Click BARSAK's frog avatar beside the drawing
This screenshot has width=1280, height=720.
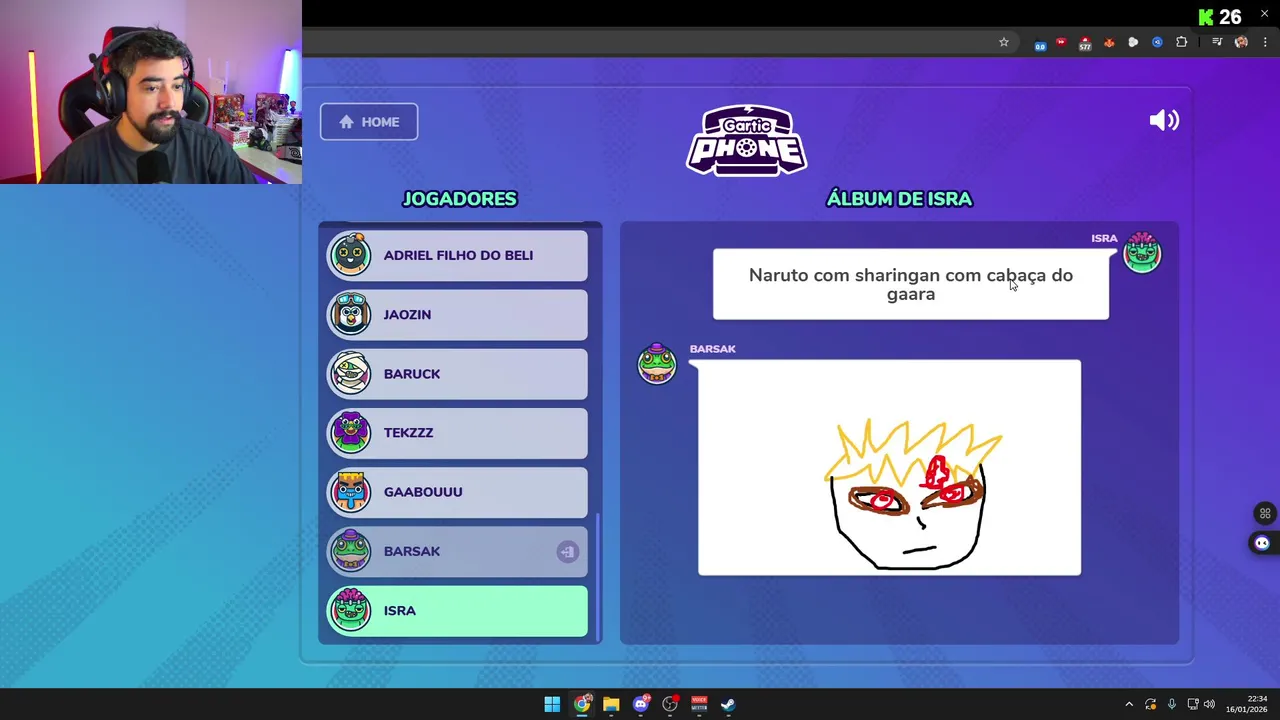pos(657,363)
